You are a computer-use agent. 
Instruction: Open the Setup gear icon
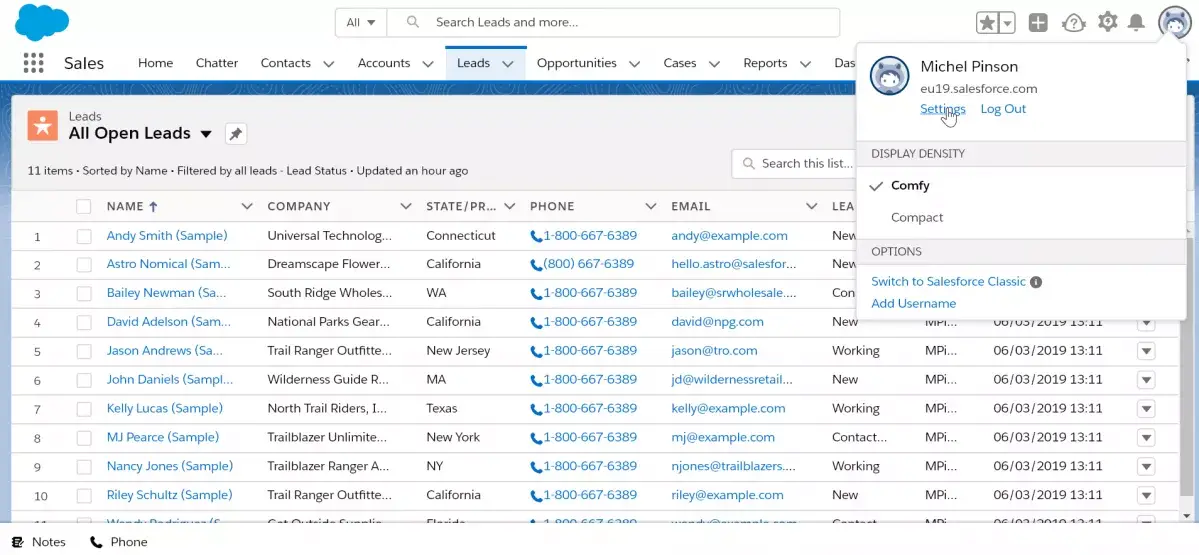(1107, 22)
